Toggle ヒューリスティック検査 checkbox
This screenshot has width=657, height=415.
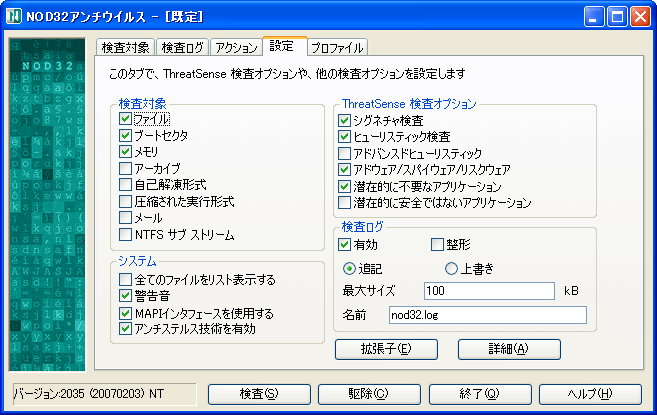344,137
